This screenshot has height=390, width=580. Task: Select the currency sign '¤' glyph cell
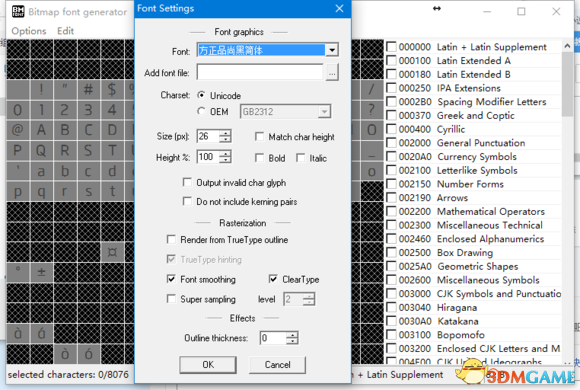point(112,252)
